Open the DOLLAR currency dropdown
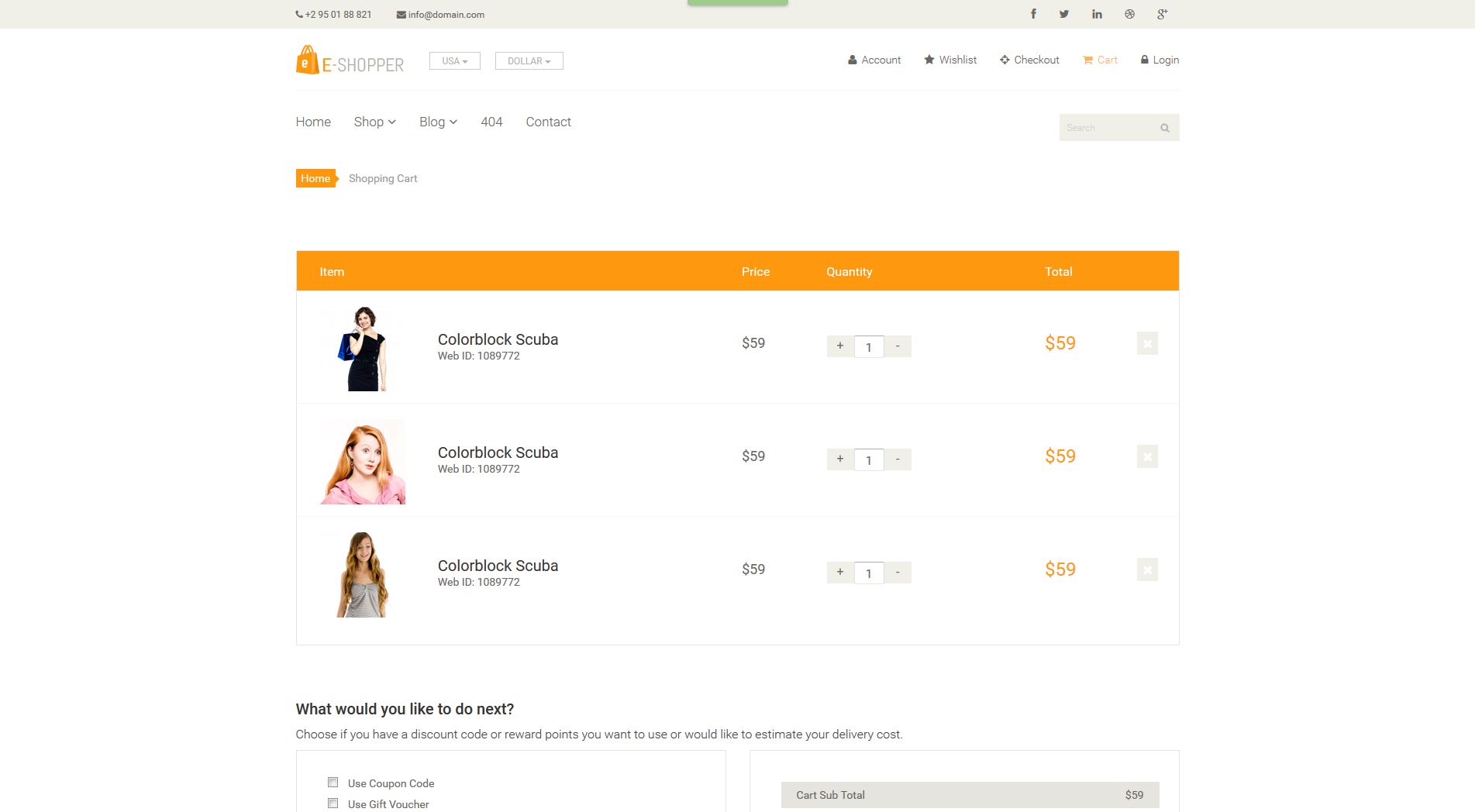Image resolution: width=1475 pixels, height=812 pixels. (x=529, y=61)
